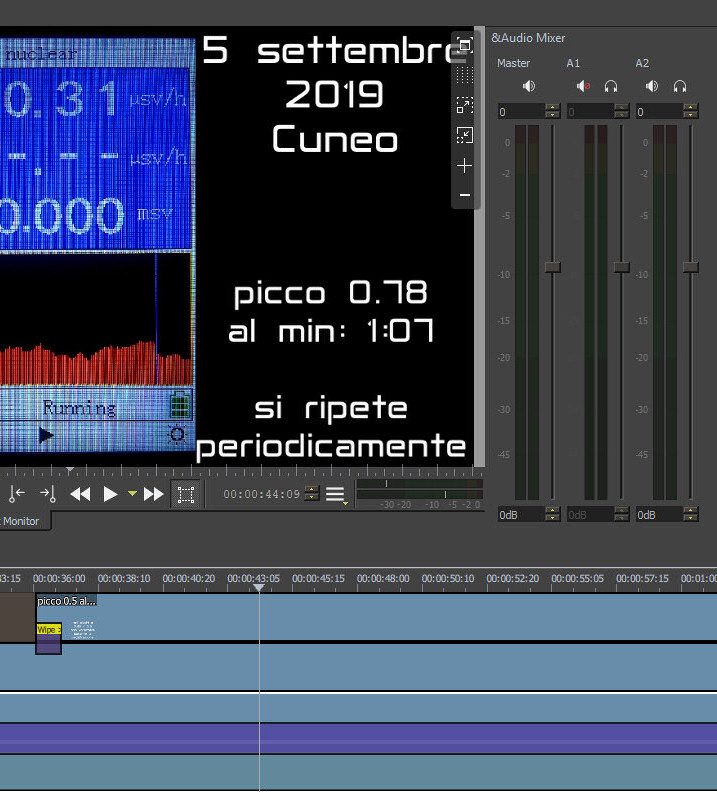Increase monitor timecode with up stepper
717x792 pixels.
click(313, 490)
